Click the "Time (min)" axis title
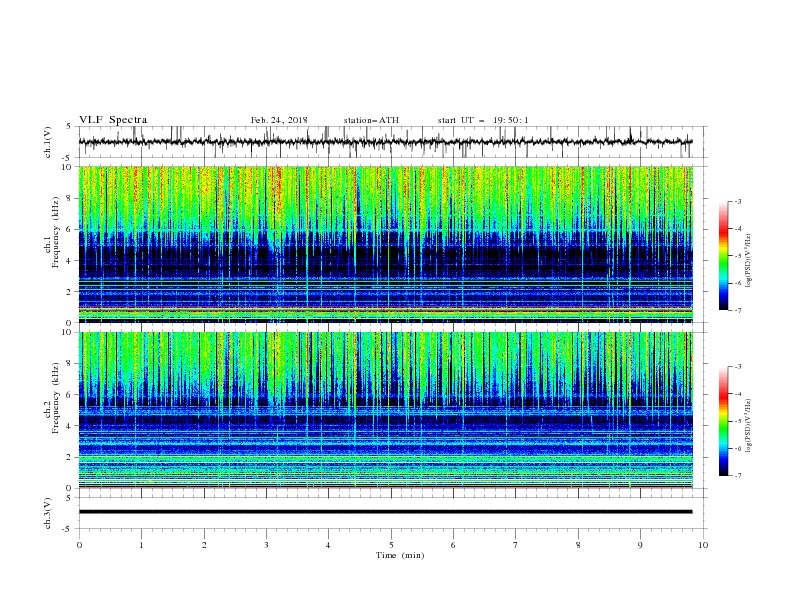Viewport: 792px width, 612px height. pyautogui.click(x=400, y=555)
